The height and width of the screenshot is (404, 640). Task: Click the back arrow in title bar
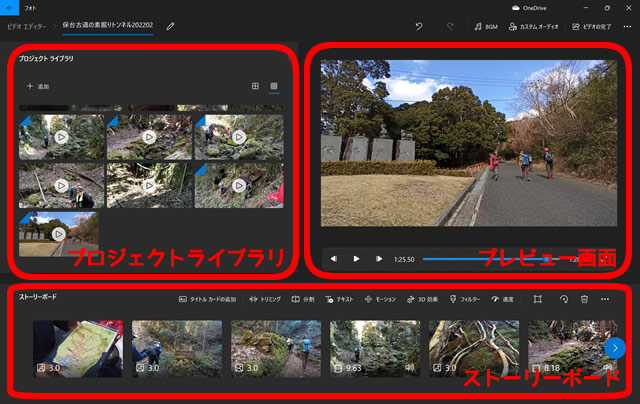(9, 7)
